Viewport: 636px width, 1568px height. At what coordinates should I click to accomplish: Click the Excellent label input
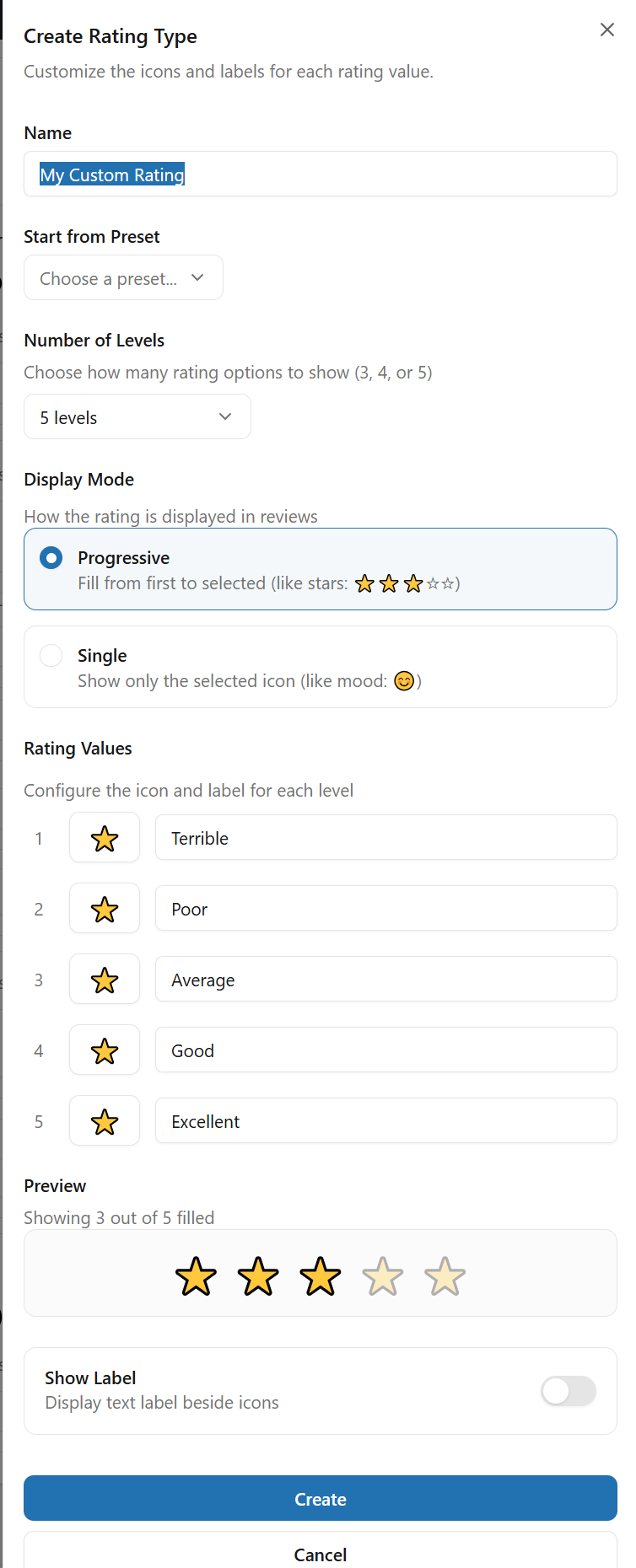pyautogui.click(x=385, y=1121)
